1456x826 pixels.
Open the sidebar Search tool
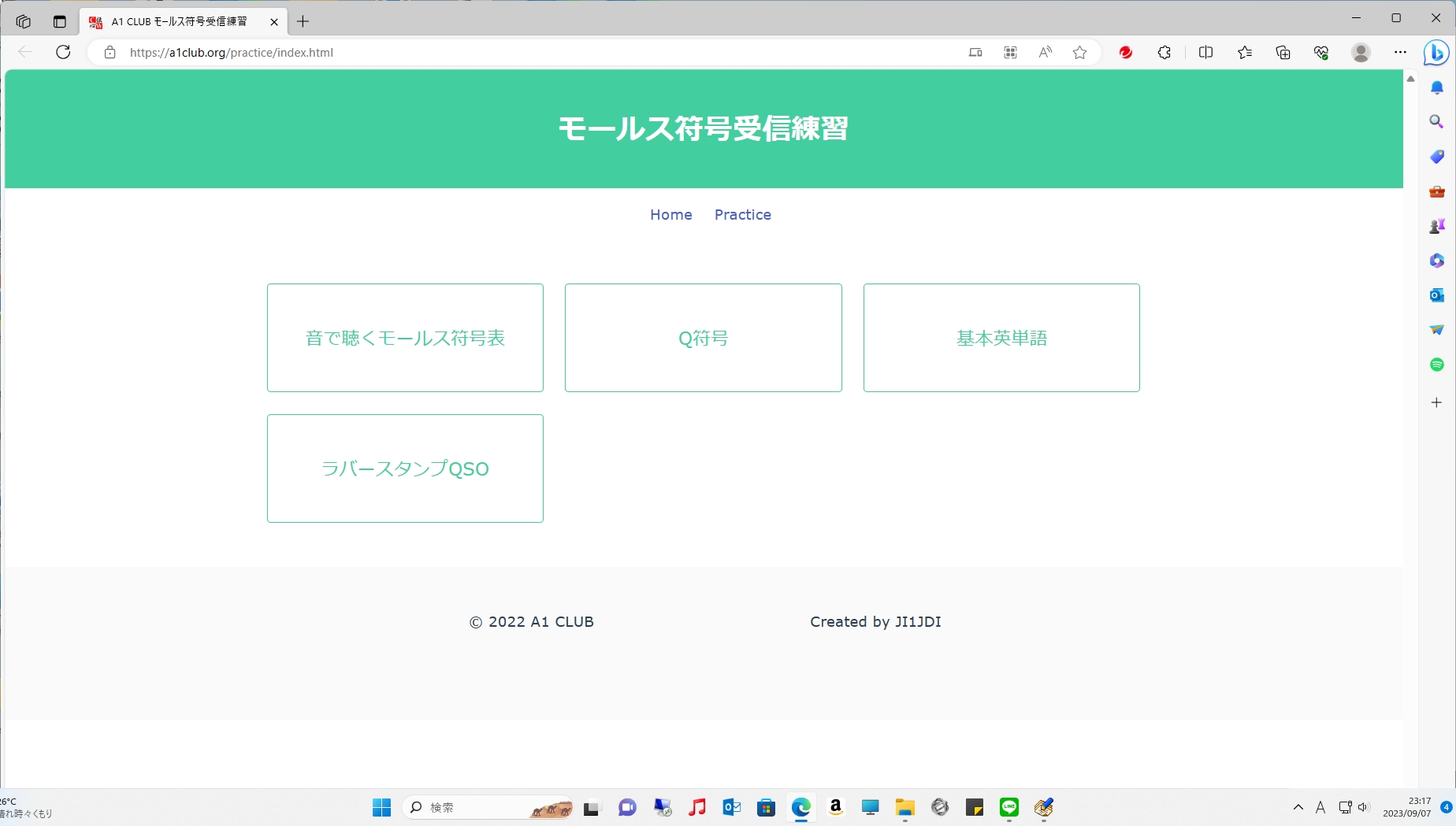(1437, 122)
